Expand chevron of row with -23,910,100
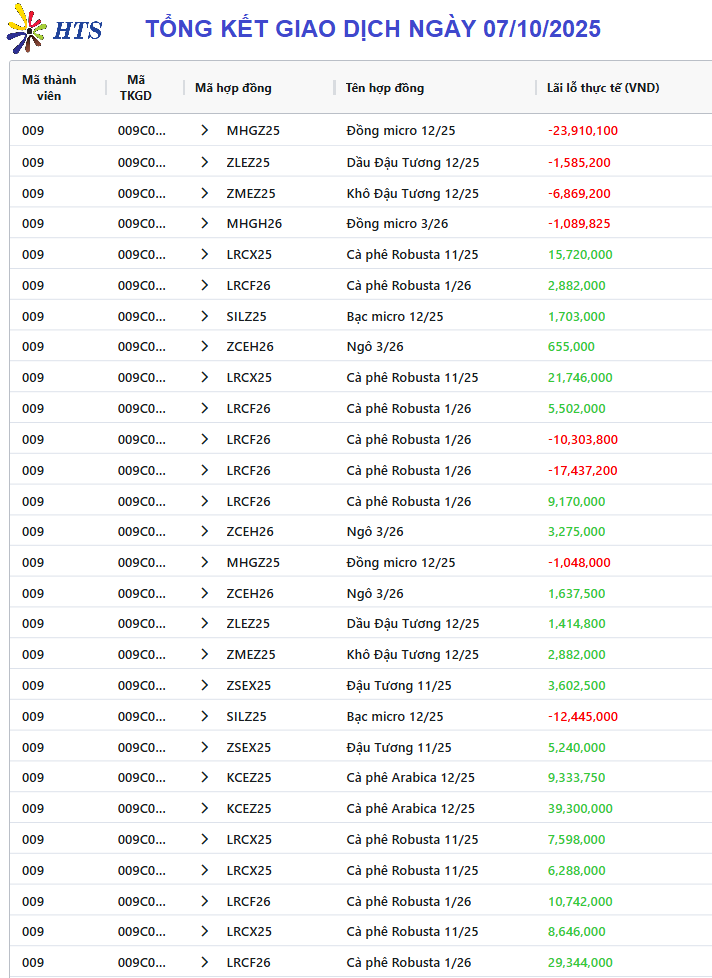This screenshot has width=712, height=978. coord(205,131)
